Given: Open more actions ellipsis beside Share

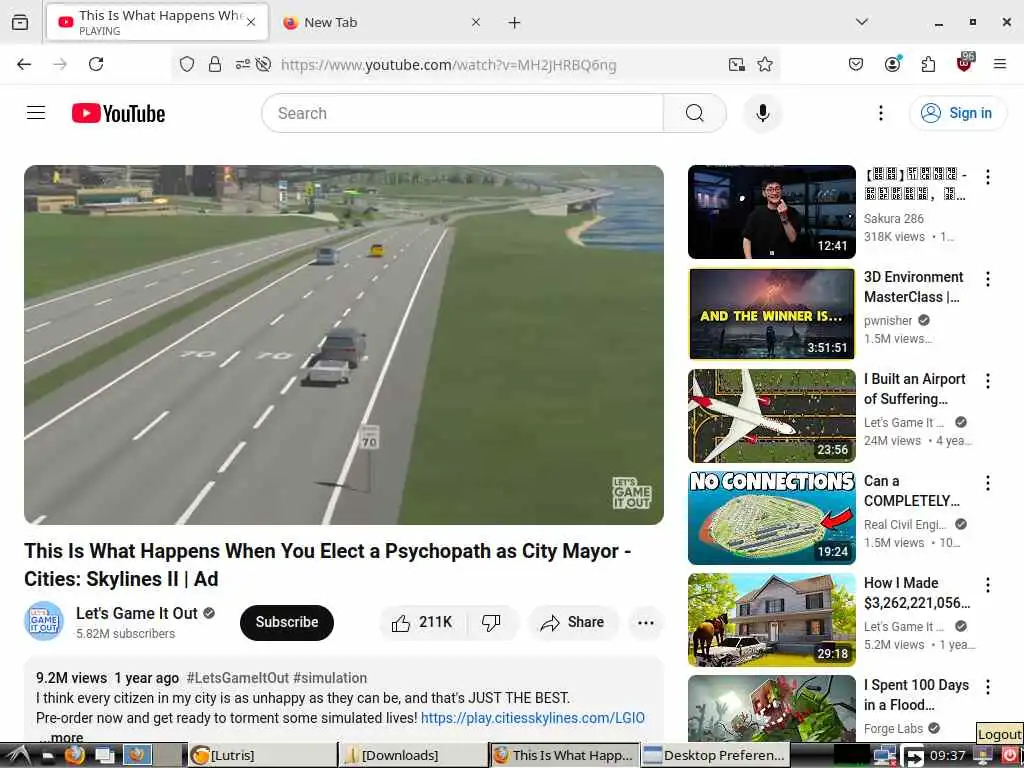Looking at the screenshot, I should pos(645,622).
